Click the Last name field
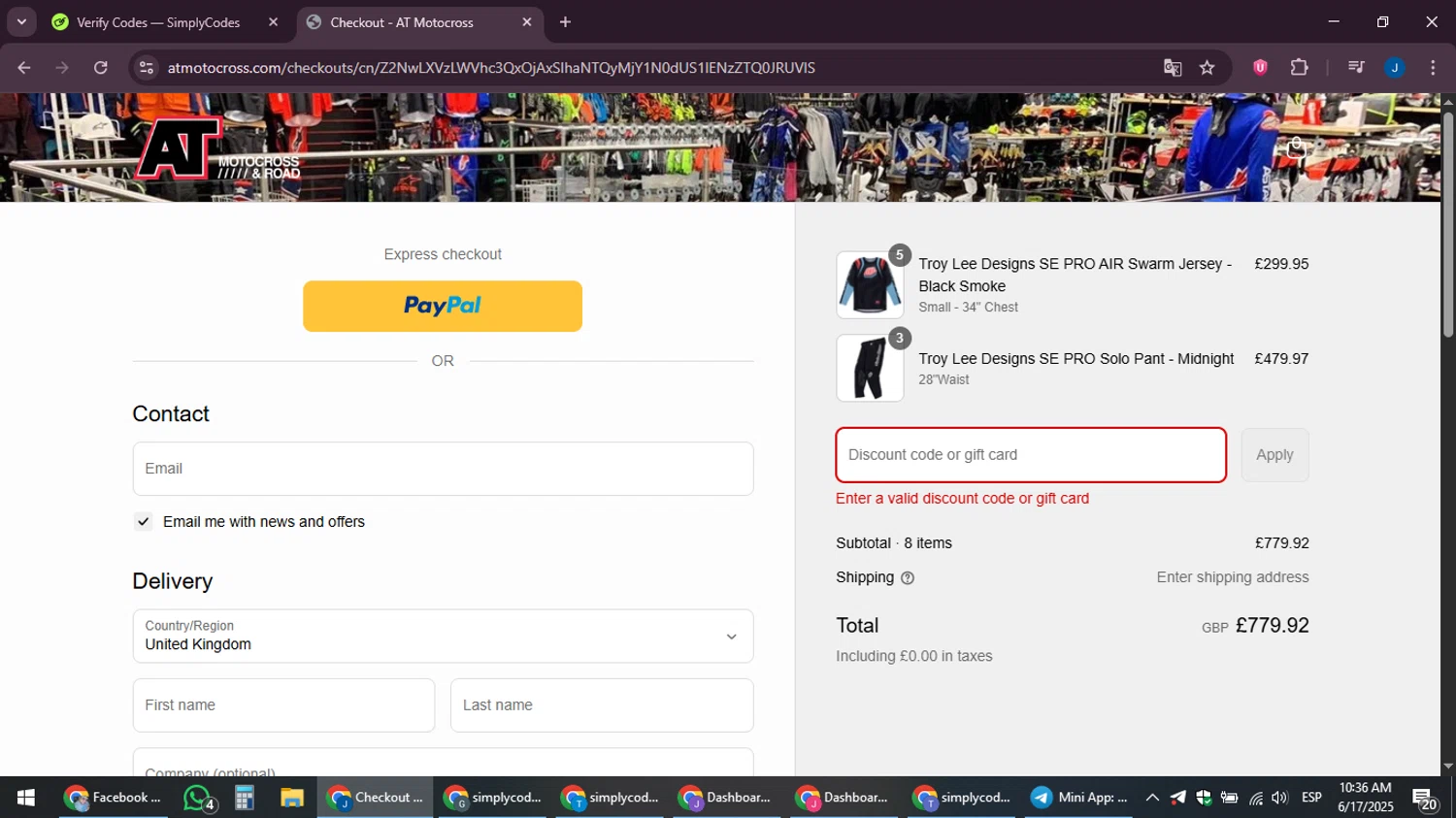 click(602, 705)
